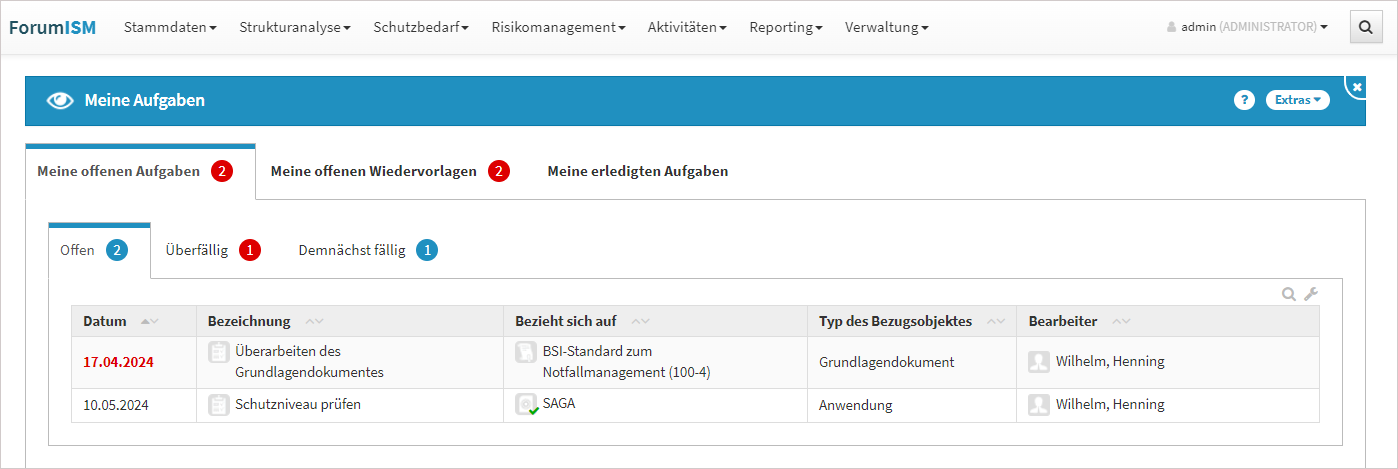The width and height of the screenshot is (1398, 469).
Task: Click the search magnifier button in navbar
Action: click(1364, 28)
